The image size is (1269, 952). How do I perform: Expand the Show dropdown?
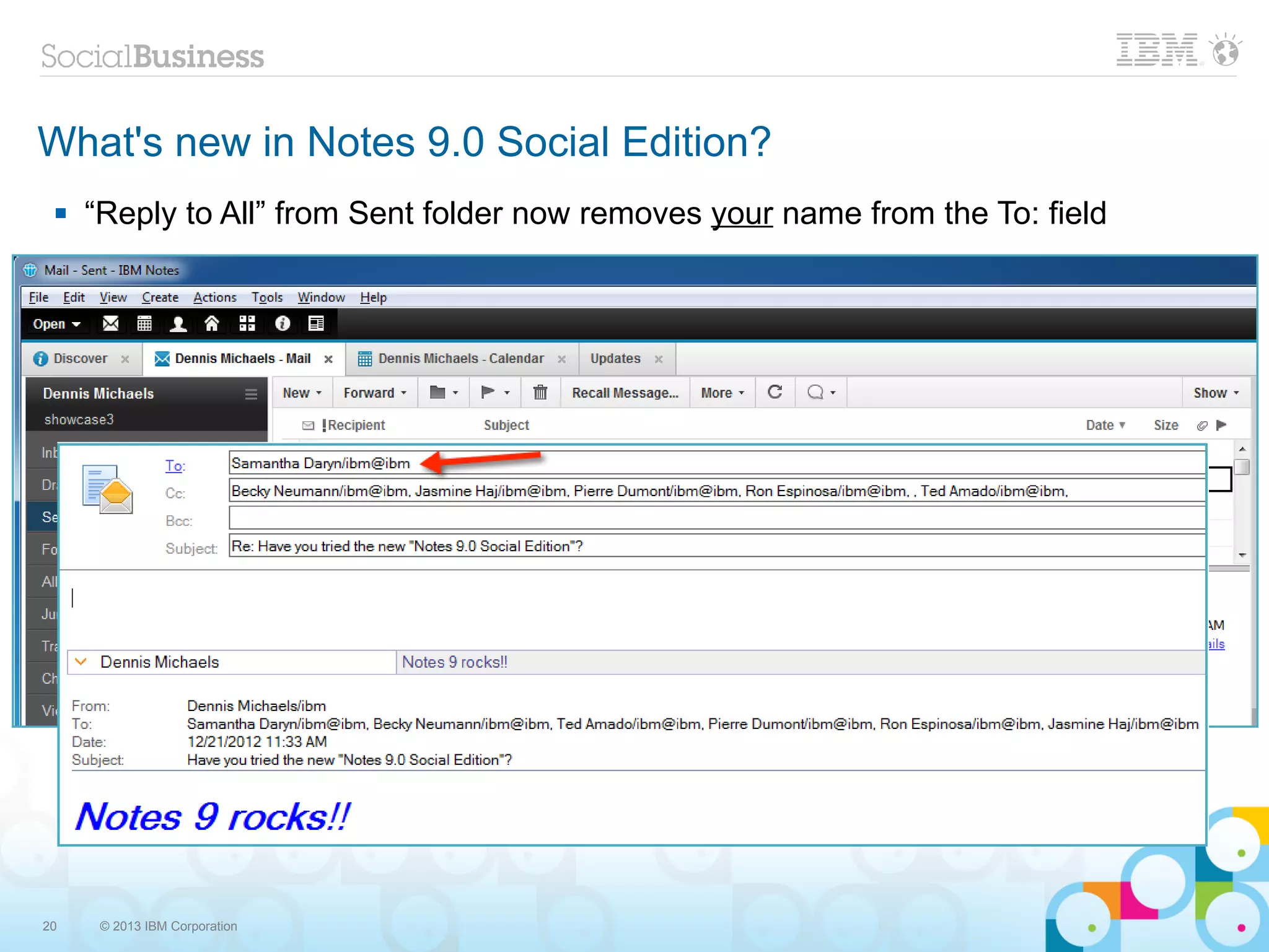pos(1216,393)
